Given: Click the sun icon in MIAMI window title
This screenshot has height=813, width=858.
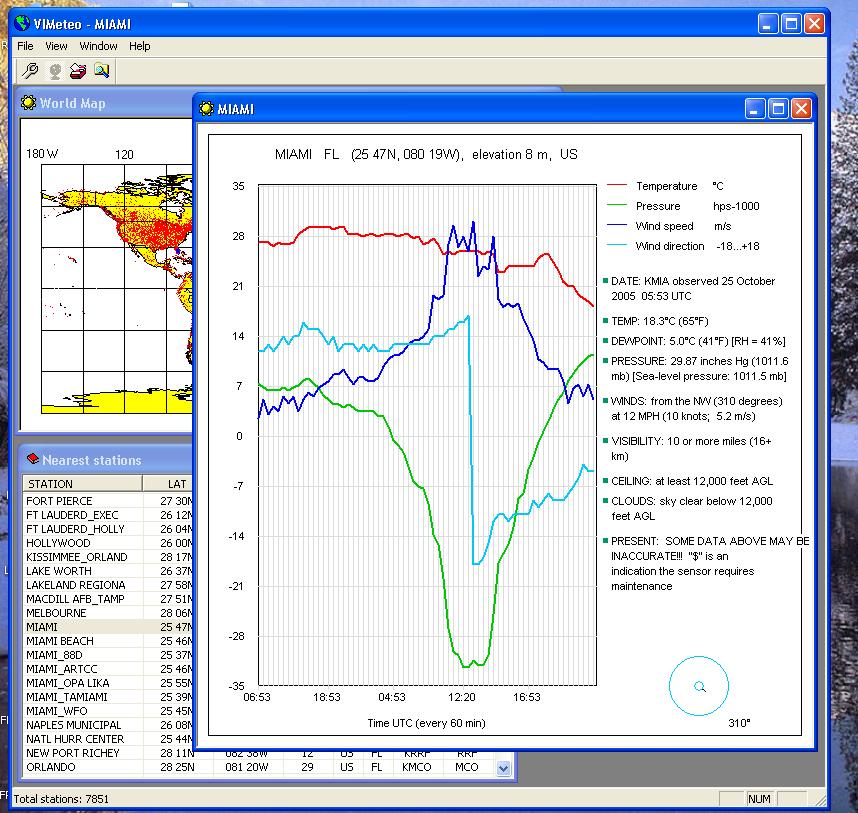Looking at the screenshot, I should 206,109.
